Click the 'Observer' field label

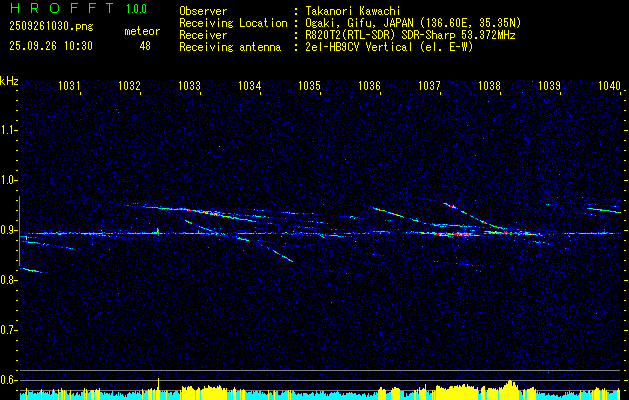pyautogui.click(x=203, y=11)
